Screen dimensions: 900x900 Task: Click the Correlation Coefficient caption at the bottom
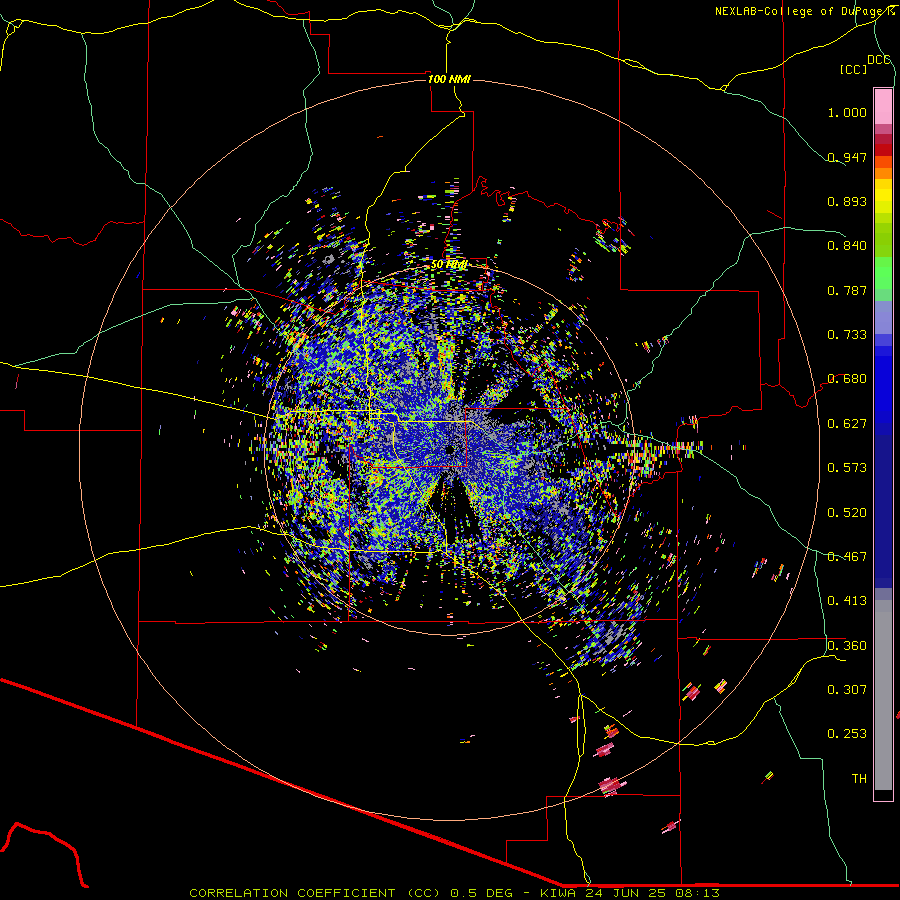454,893
